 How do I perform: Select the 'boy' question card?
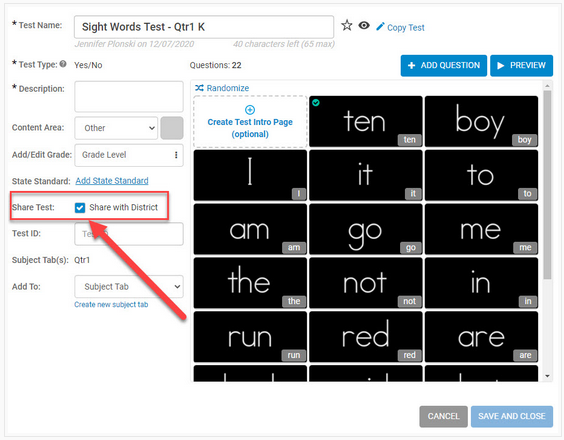click(x=481, y=122)
